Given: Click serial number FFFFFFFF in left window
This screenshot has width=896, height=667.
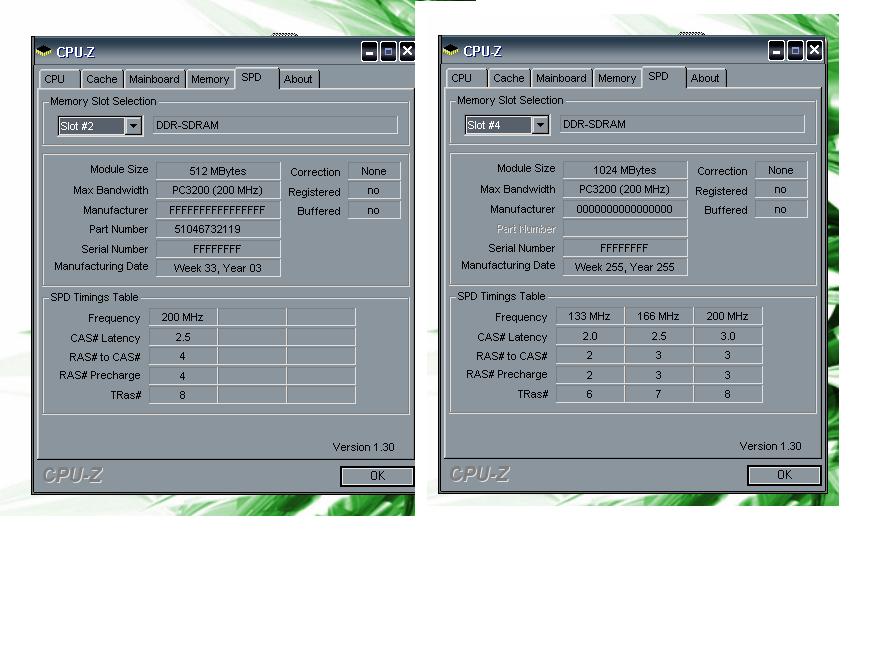Looking at the screenshot, I should coord(218,249).
